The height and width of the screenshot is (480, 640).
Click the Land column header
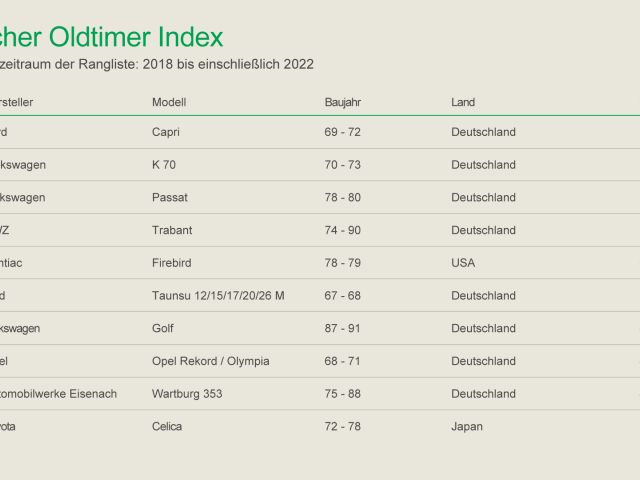(x=463, y=102)
